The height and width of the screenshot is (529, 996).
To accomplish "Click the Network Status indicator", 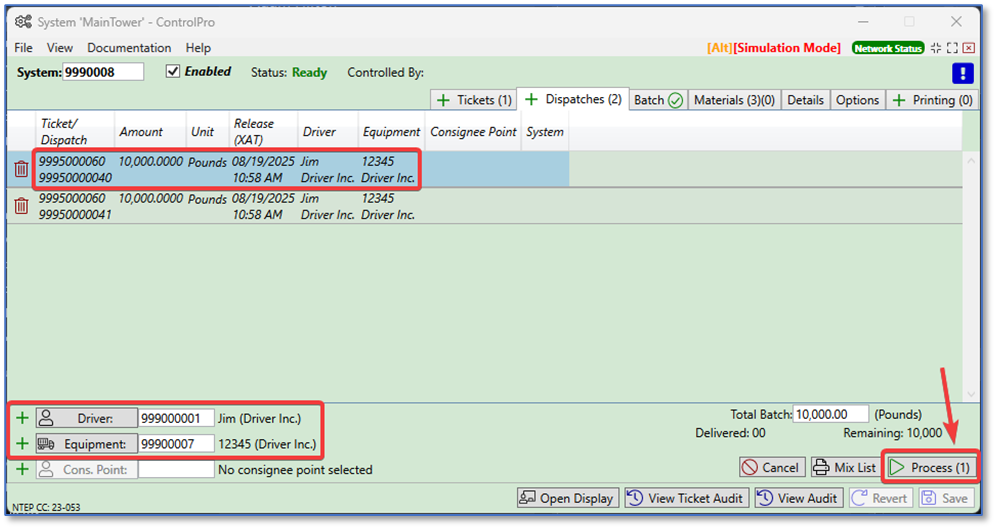I will [887, 48].
